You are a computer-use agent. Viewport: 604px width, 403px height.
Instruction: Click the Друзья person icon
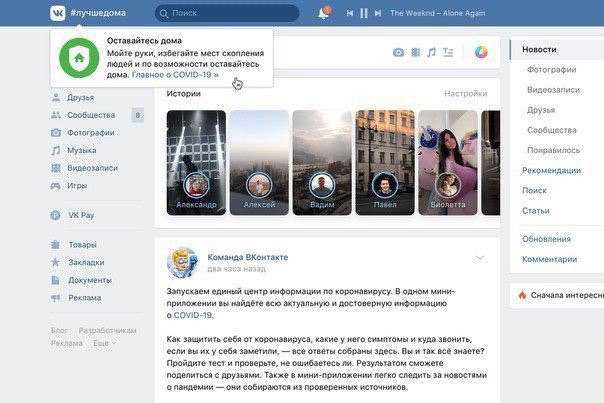[x=56, y=97]
